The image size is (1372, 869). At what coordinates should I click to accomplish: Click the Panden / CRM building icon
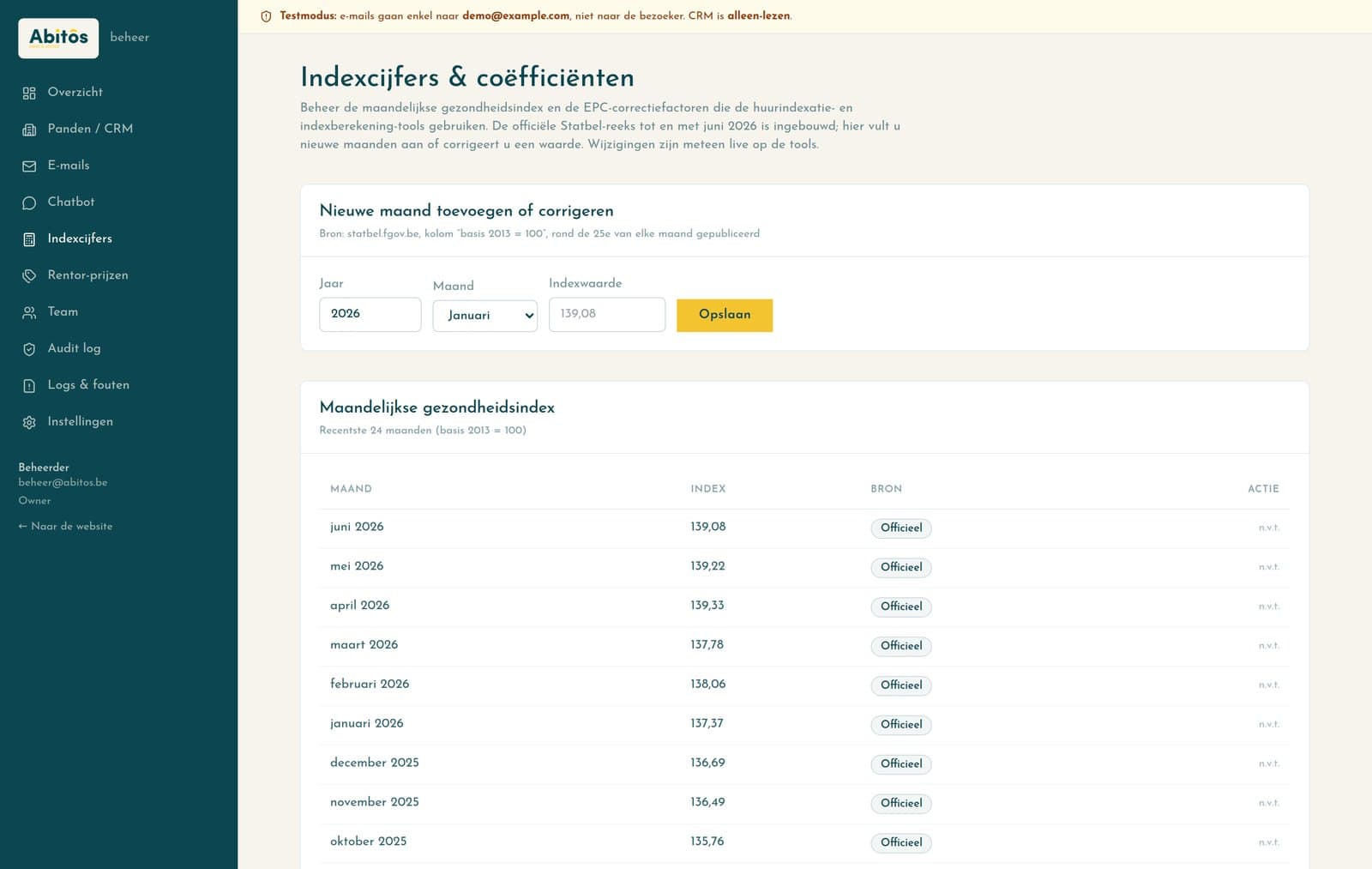click(29, 130)
